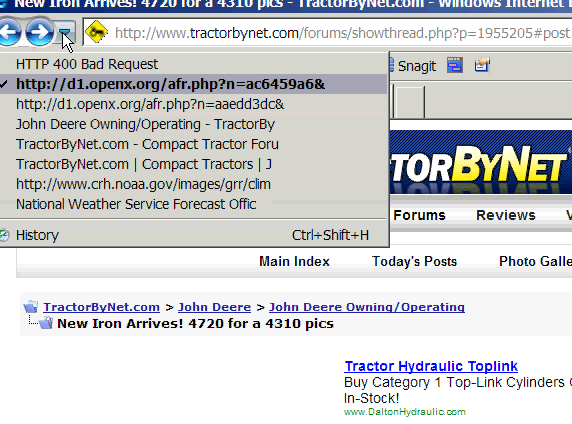Screen dimensions: 572x424
Task: Open the Forums navigation tab
Action: (x=419, y=215)
